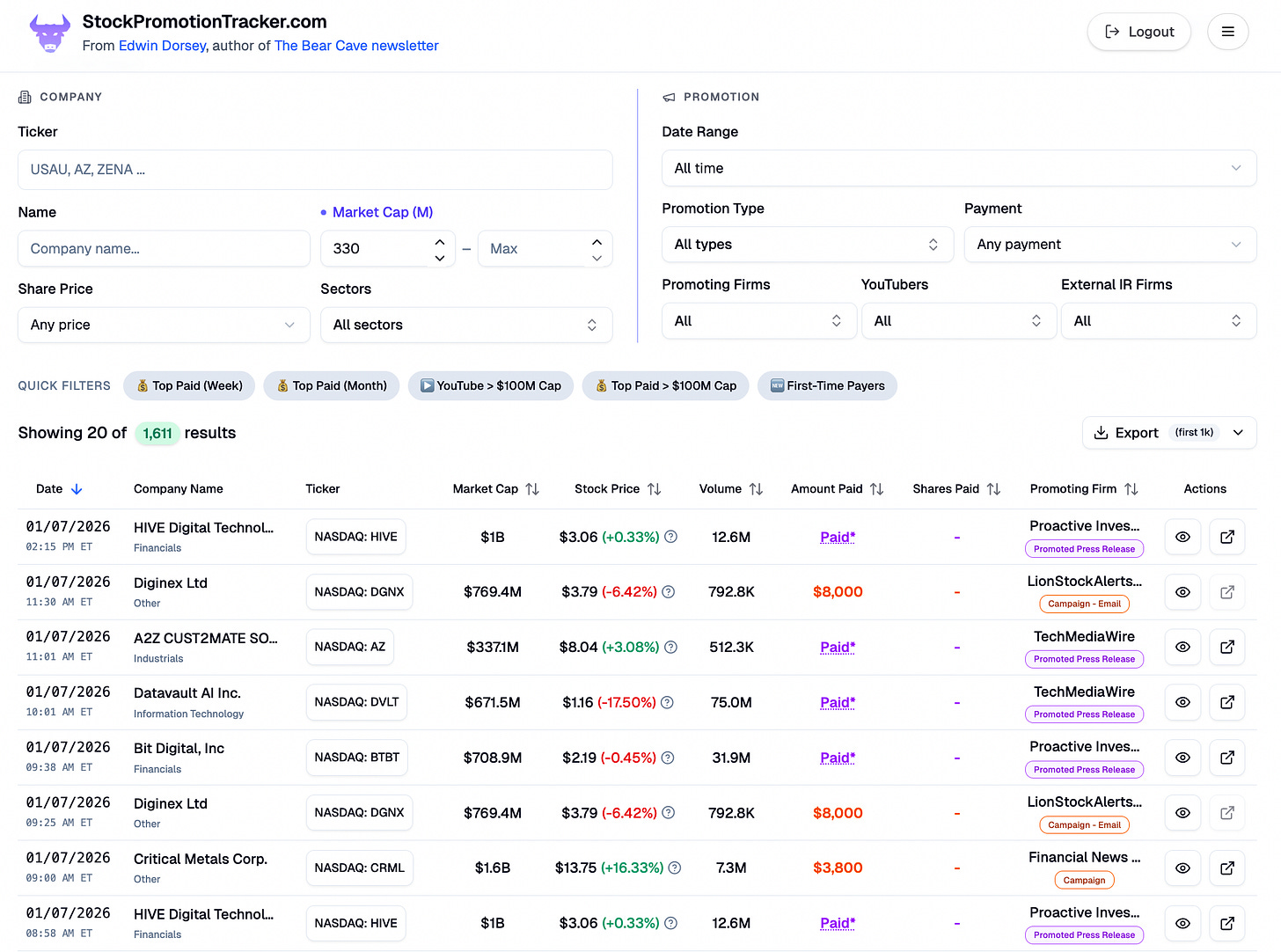The width and height of the screenshot is (1281, 952).
Task: Sort by Amount Paid column arrows
Action: [x=876, y=489]
